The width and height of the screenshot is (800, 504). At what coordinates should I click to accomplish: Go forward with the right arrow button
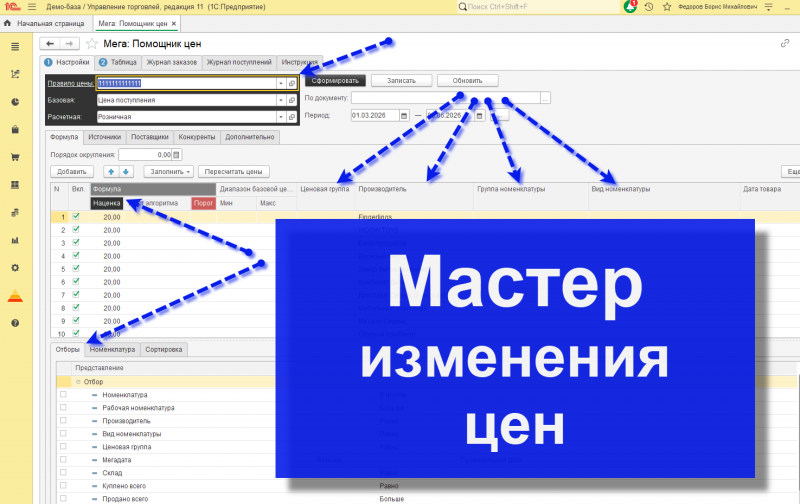click(x=69, y=44)
